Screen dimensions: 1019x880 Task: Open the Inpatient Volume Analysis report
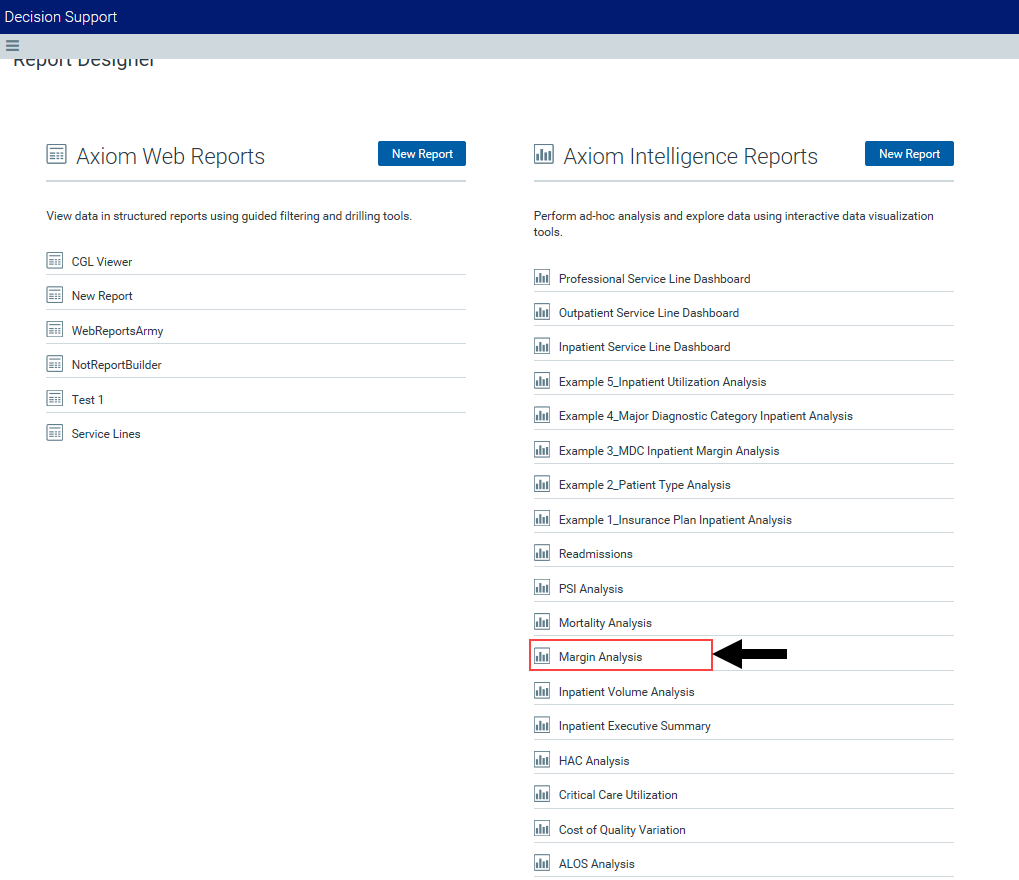coord(626,692)
